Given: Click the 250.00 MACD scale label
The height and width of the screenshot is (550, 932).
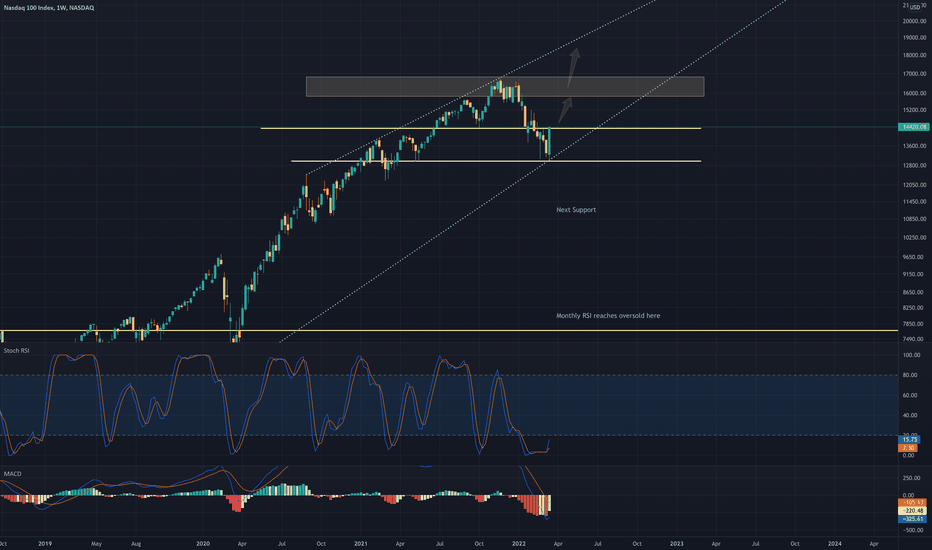Looking at the screenshot, I should 911,478.
